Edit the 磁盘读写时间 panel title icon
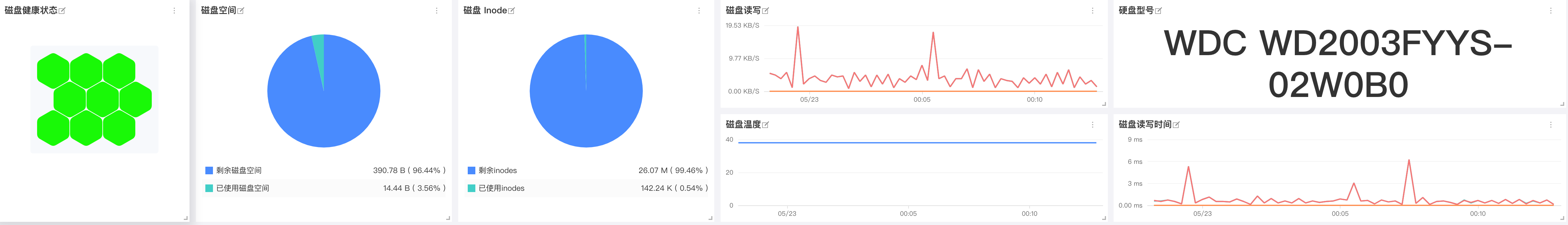1568x225 pixels. coord(1176,125)
